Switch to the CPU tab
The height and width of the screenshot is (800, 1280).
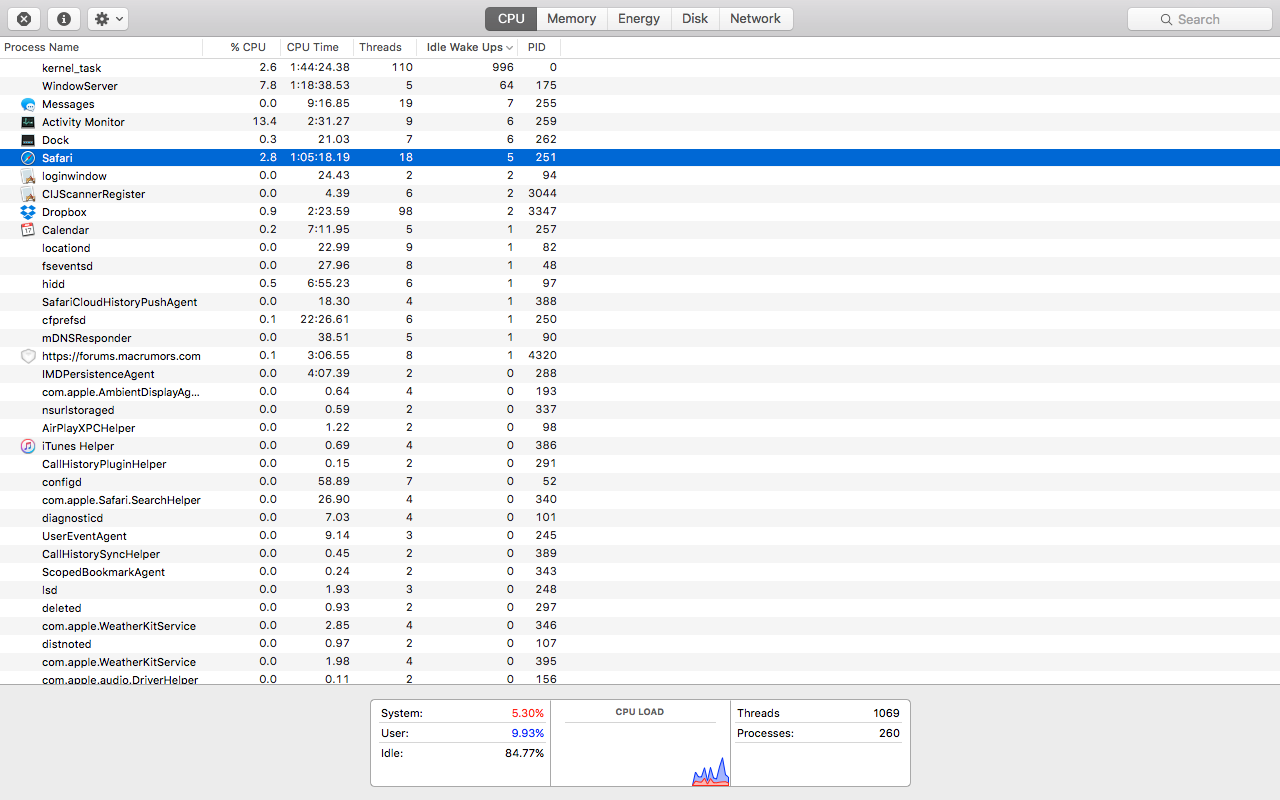coord(511,19)
